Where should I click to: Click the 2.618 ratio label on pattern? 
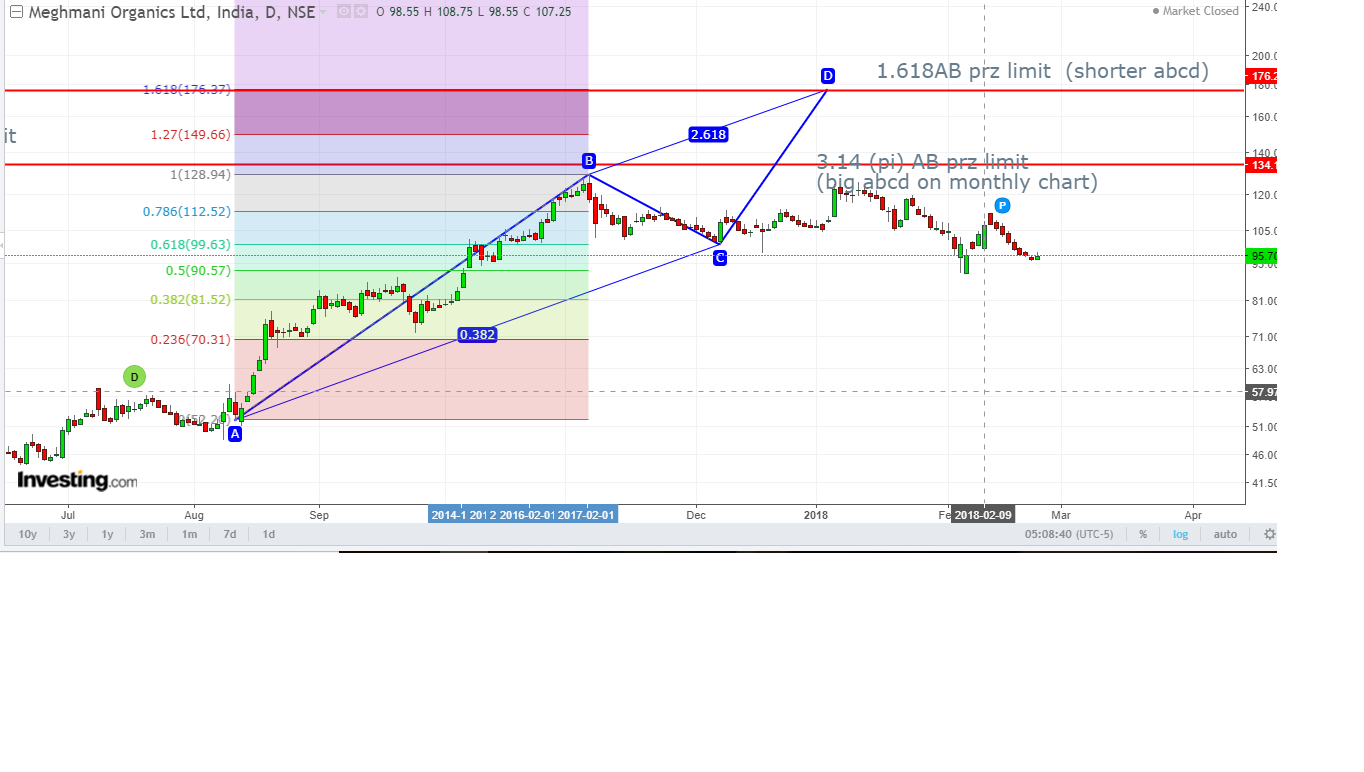click(708, 134)
